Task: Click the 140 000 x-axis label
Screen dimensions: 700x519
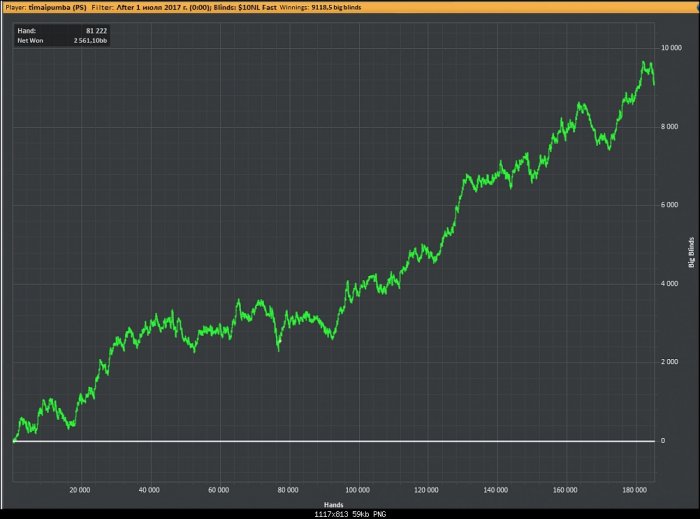Action: coord(496,490)
